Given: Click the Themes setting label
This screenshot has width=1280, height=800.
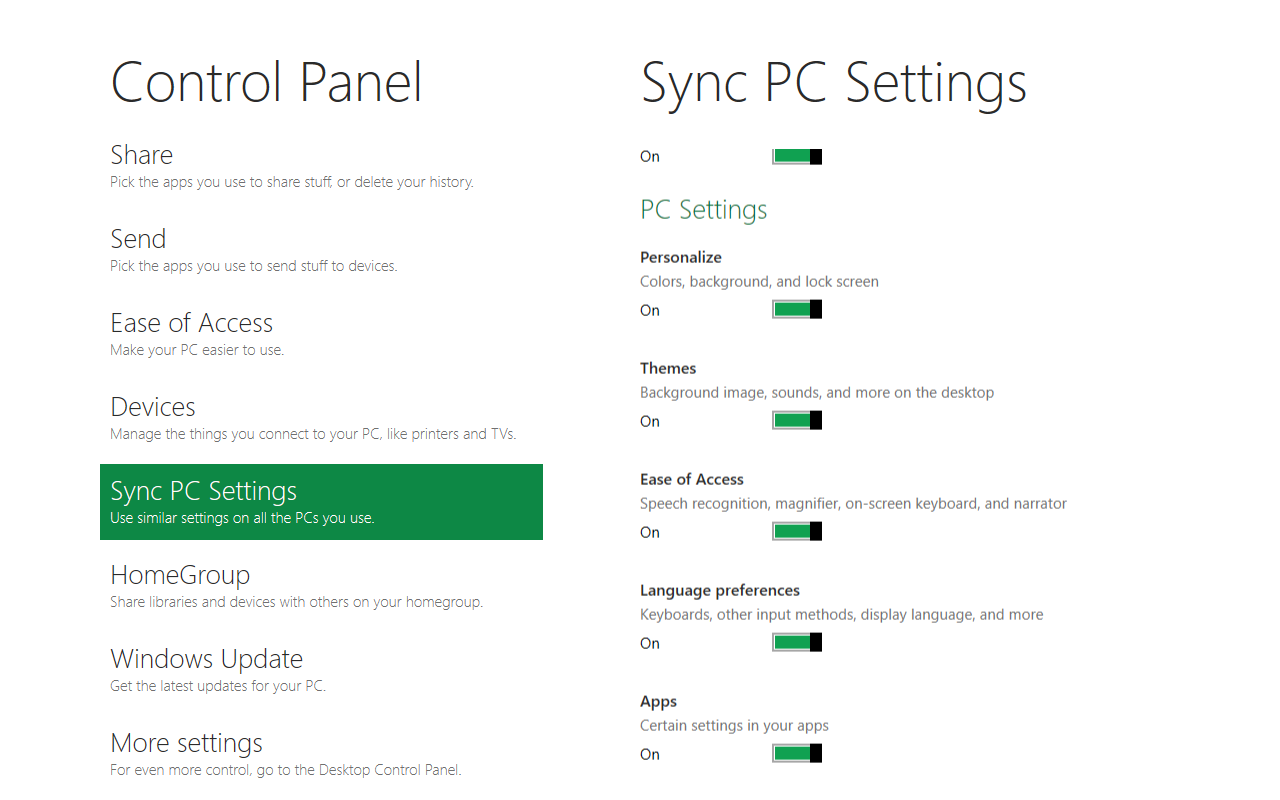Looking at the screenshot, I should [668, 368].
